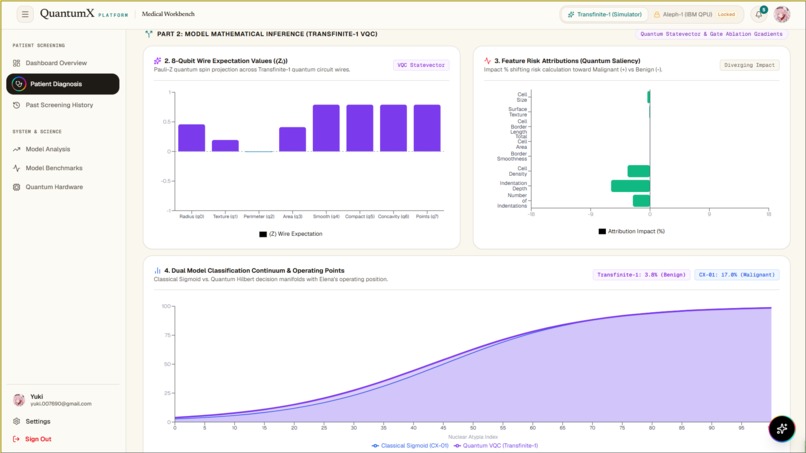Click the Diverging Impact badge

(x=749, y=65)
